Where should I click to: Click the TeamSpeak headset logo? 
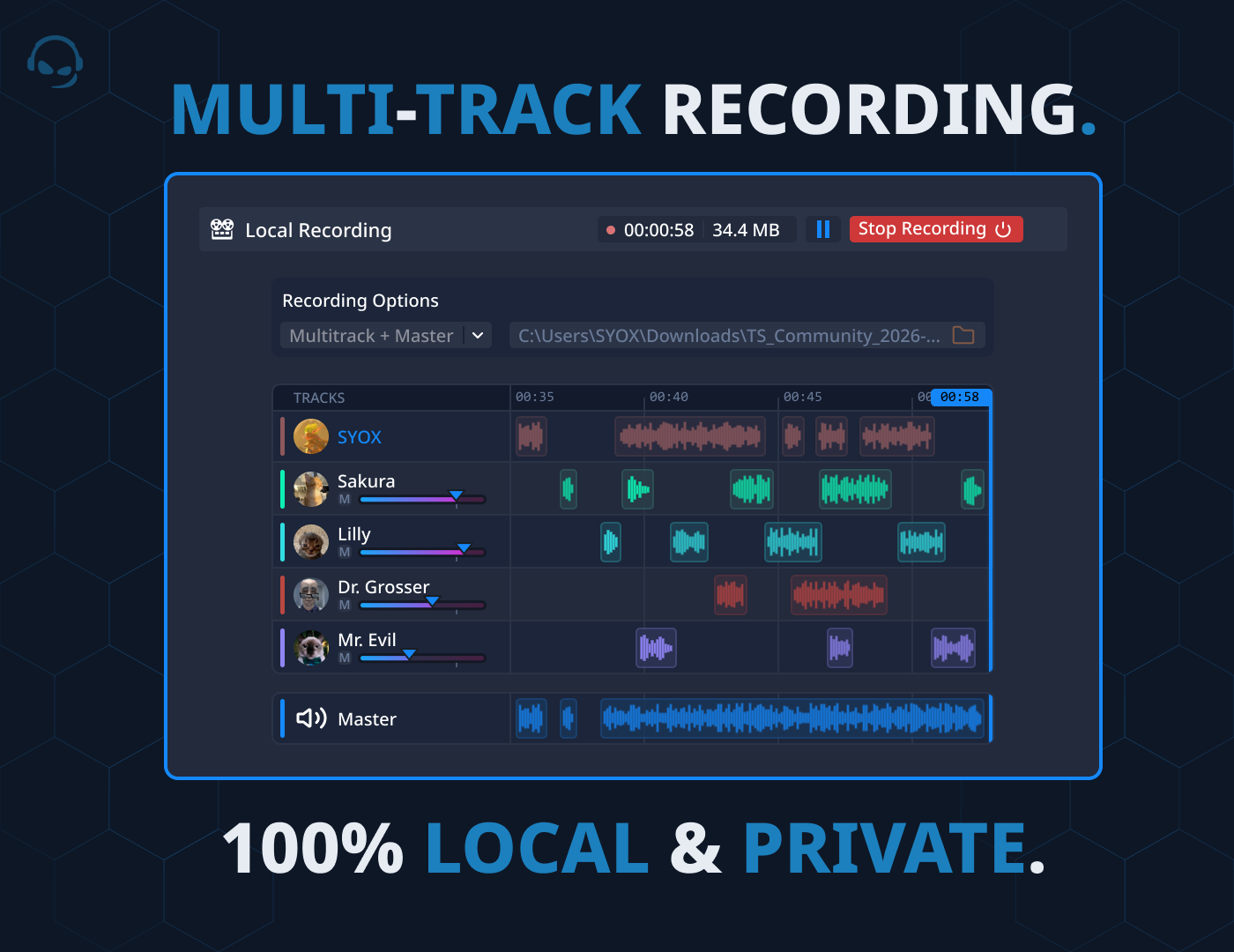(x=55, y=62)
